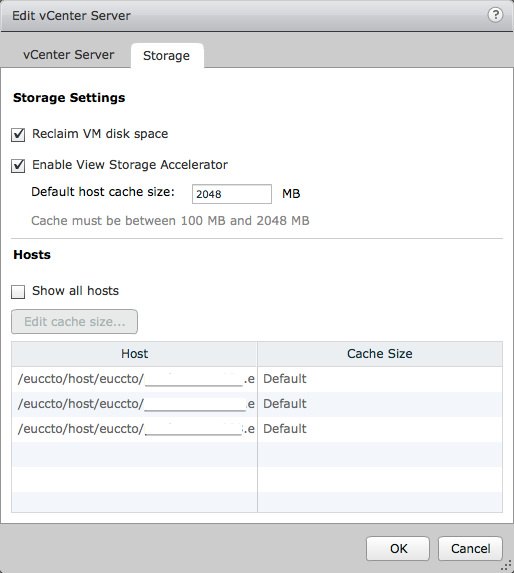Screen dimensions: 514x573
Task: Confirm changes with the OK button
Action: pyautogui.click(x=398, y=549)
